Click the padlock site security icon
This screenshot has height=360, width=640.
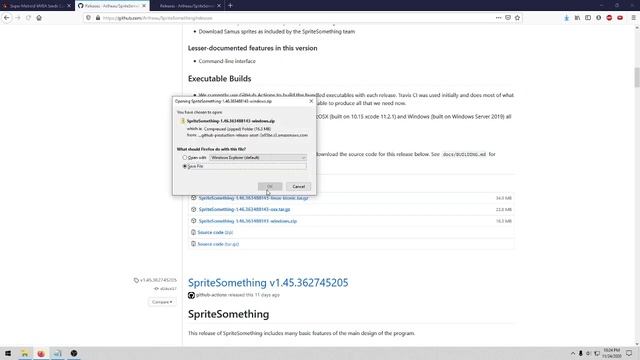click(98, 18)
